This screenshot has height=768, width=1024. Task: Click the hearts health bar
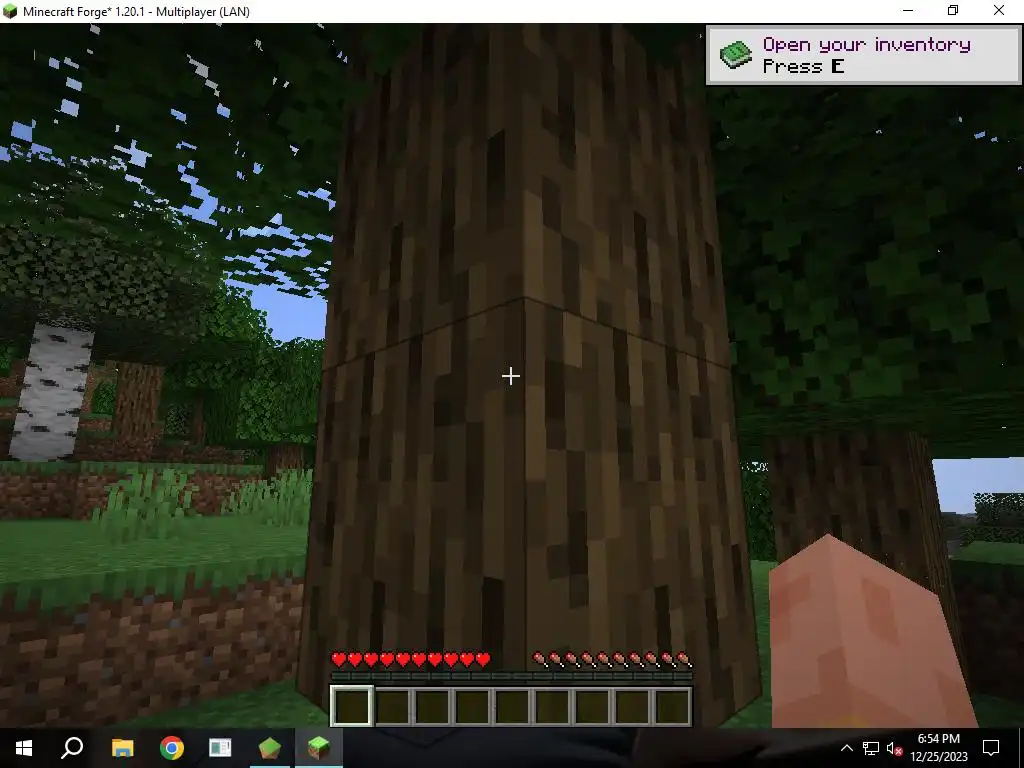tap(411, 659)
